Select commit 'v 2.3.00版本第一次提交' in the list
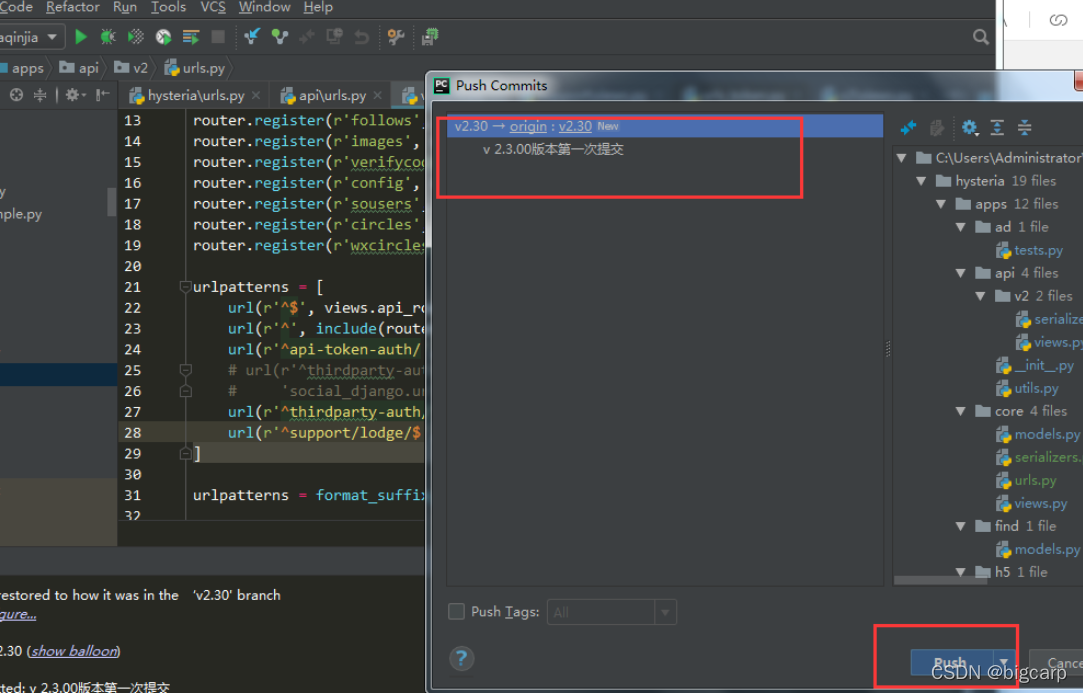The width and height of the screenshot is (1083, 693). point(553,149)
